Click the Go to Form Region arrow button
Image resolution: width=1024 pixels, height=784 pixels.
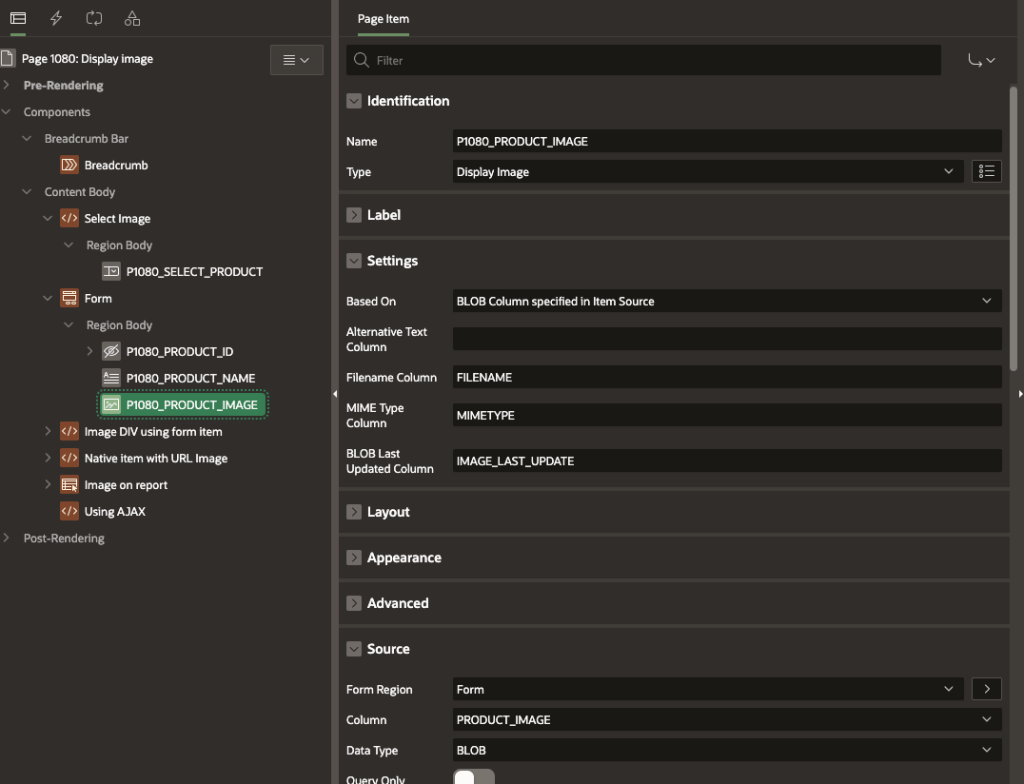click(986, 689)
